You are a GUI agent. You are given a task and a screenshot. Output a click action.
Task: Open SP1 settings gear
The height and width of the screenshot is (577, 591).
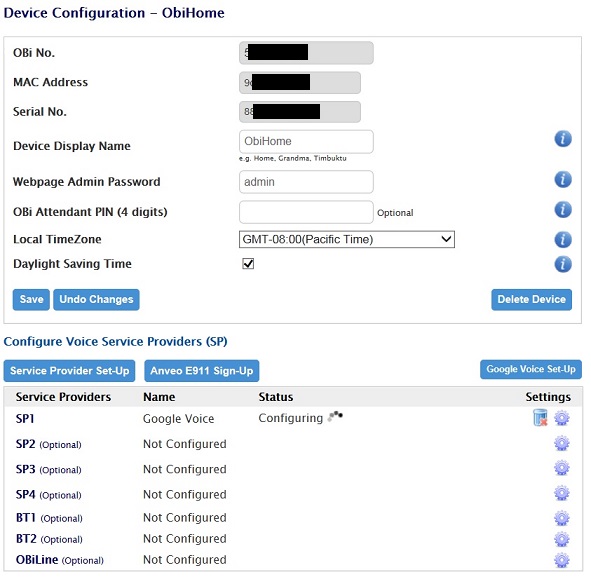coord(562,418)
